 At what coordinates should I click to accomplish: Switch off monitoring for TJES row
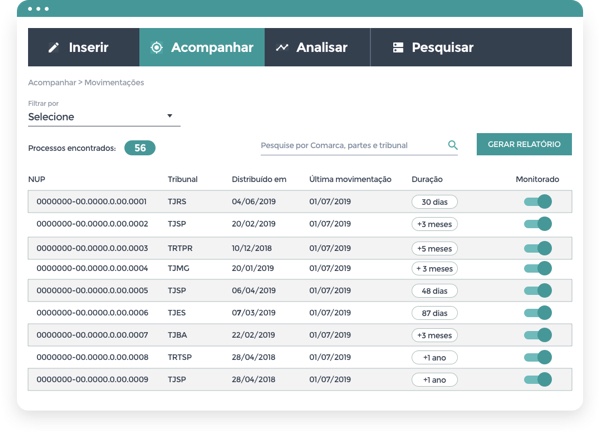[x=538, y=313]
